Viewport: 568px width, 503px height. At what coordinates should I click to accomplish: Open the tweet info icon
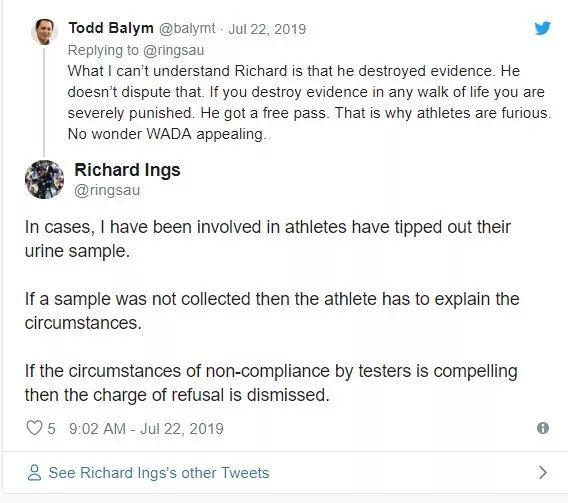543,428
